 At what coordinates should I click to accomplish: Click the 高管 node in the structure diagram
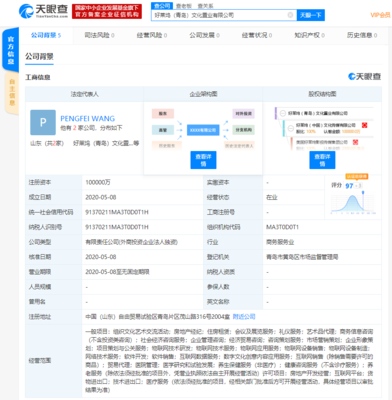[x=163, y=130]
